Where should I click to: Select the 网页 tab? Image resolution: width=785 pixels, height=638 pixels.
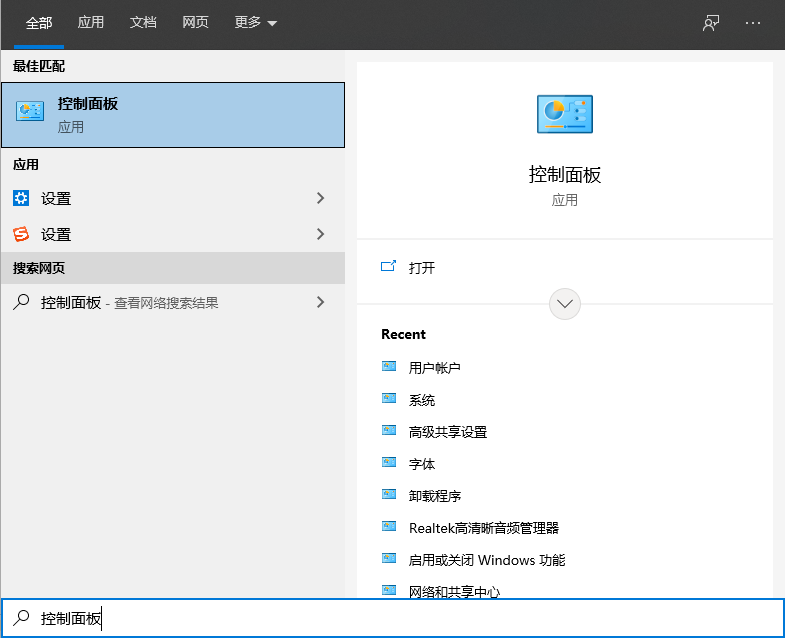point(195,23)
